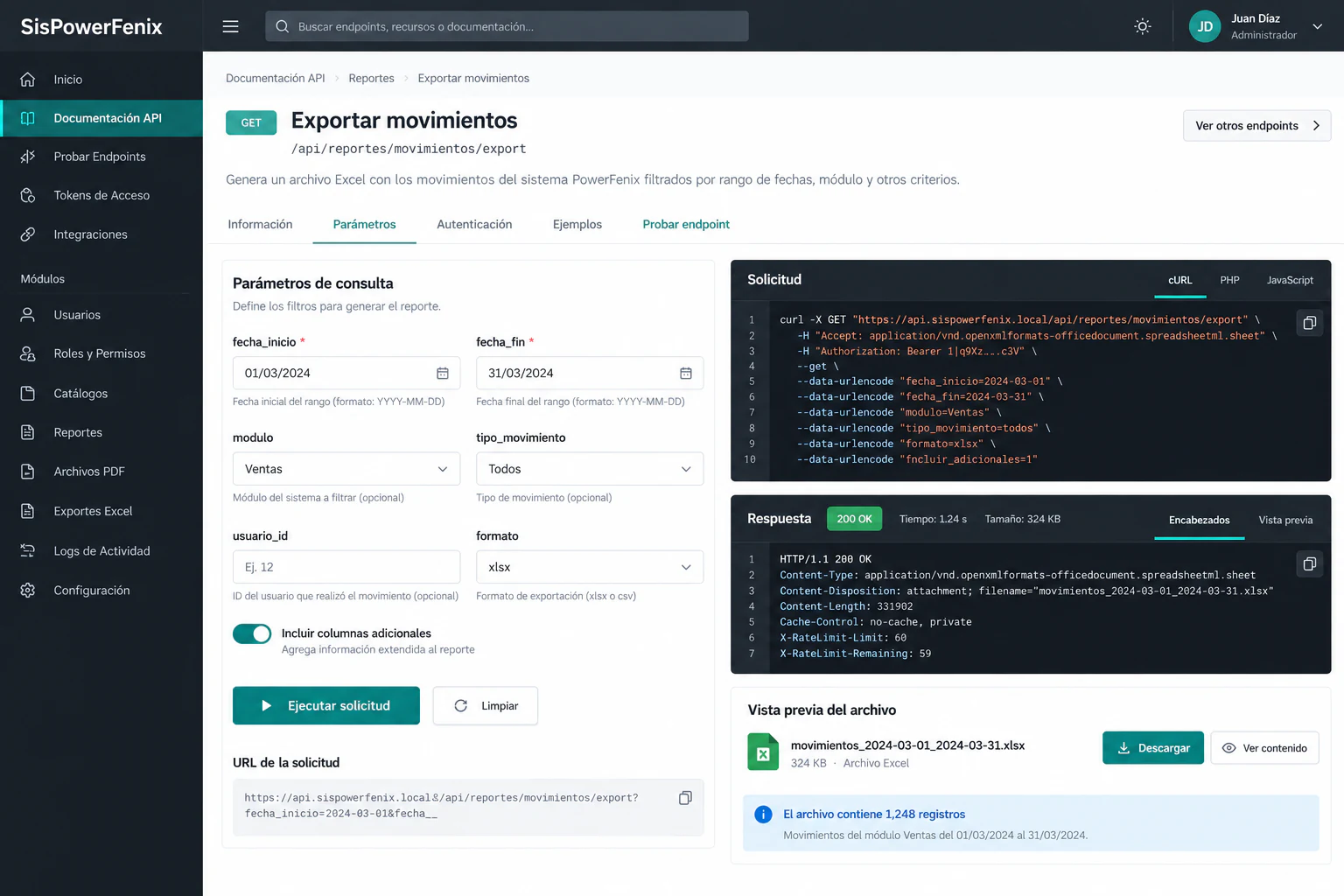The height and width of the screenshot is (896, 1344).
Task: Click the info icon in registros notice
Action: pyautogui.click(x=763, y=815)
